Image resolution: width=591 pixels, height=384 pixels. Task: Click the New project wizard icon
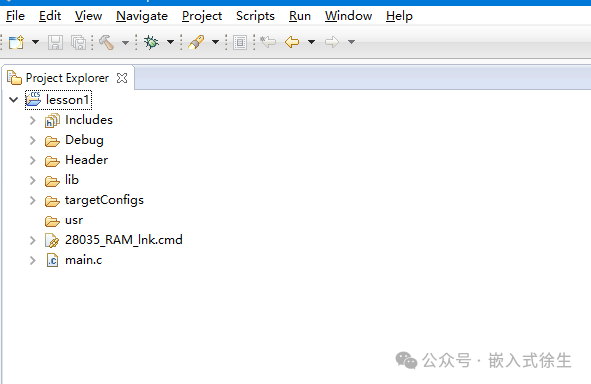16,42
